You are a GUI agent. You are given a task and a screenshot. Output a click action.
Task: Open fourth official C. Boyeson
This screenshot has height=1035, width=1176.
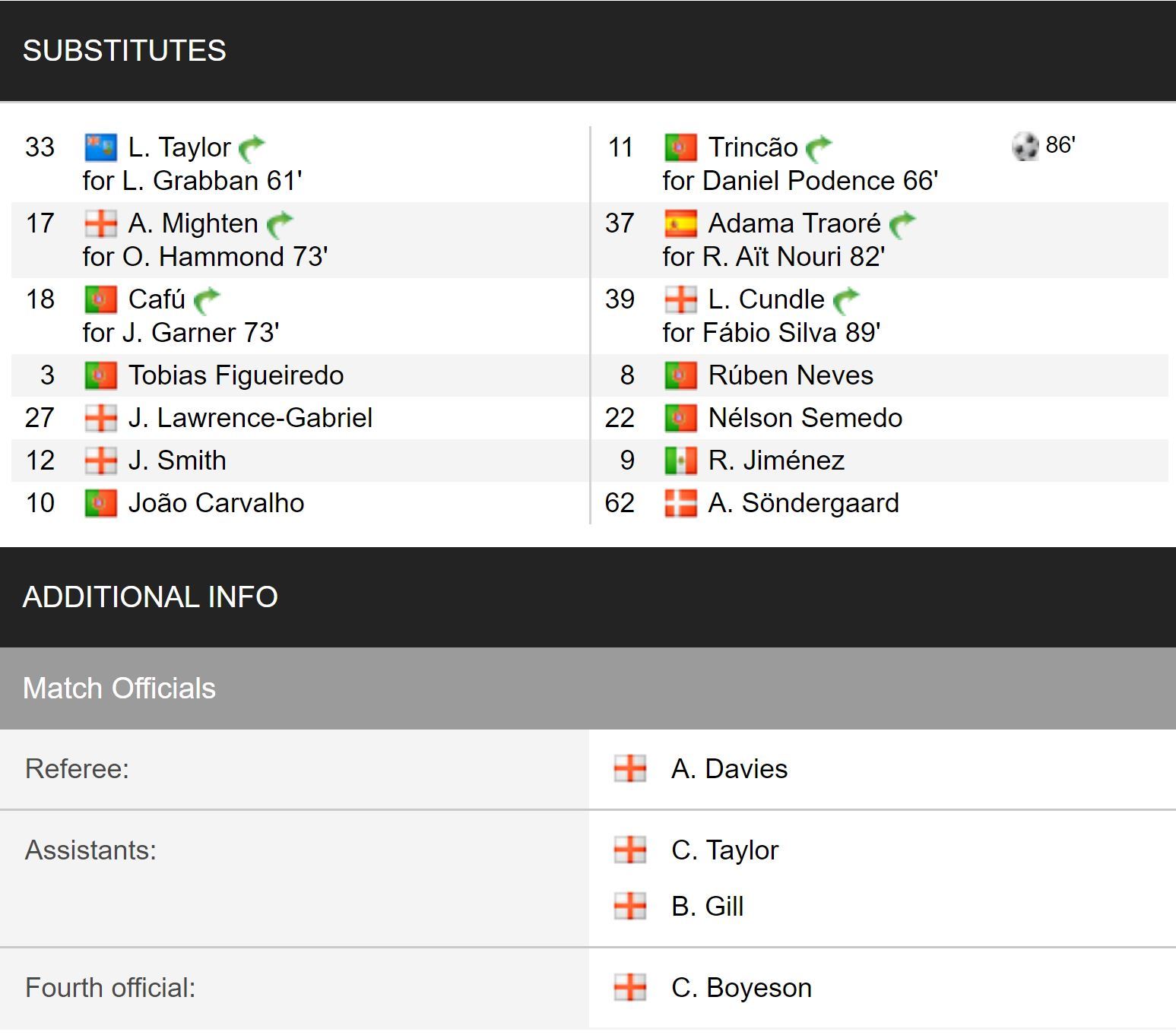pos(741,987)
